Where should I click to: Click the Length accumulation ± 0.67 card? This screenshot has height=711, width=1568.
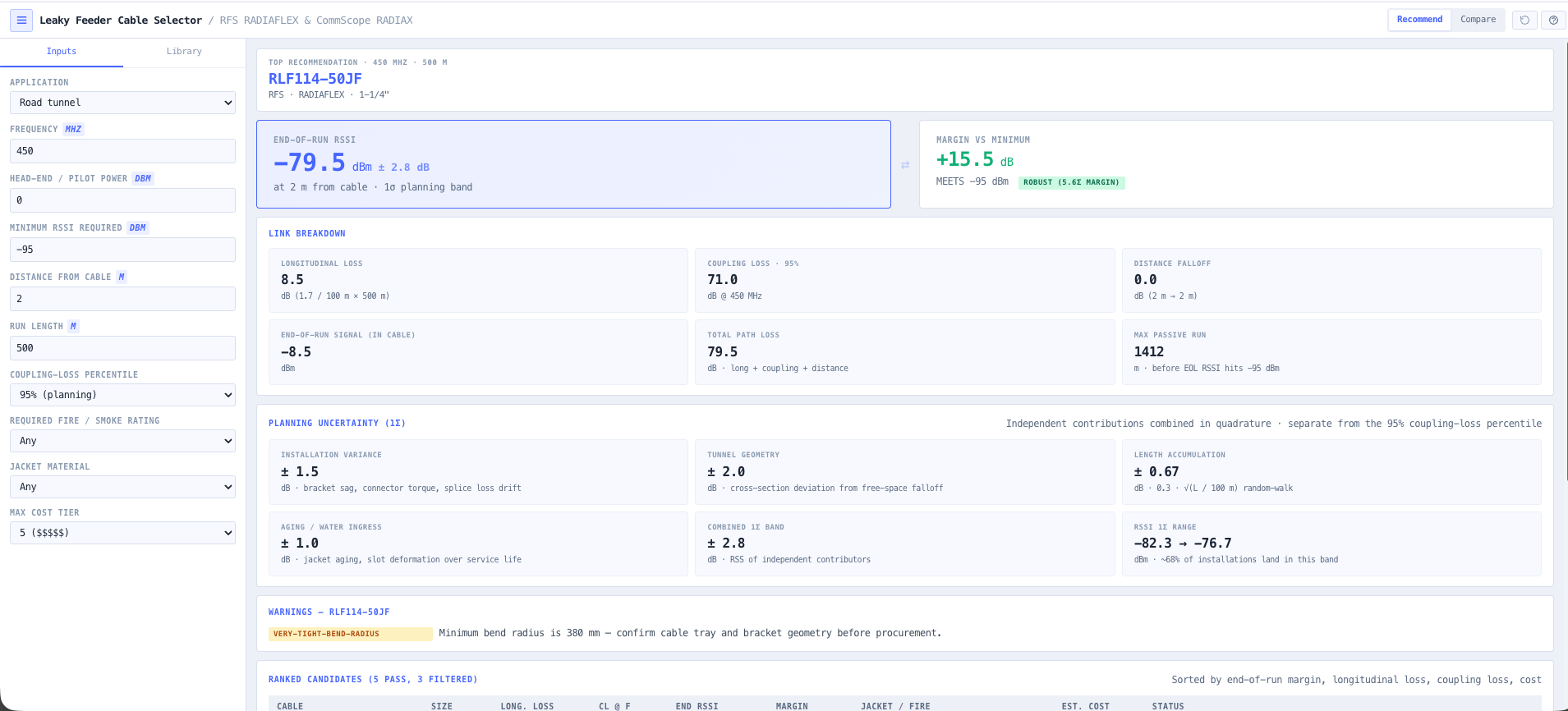(x=1331, y=472)
